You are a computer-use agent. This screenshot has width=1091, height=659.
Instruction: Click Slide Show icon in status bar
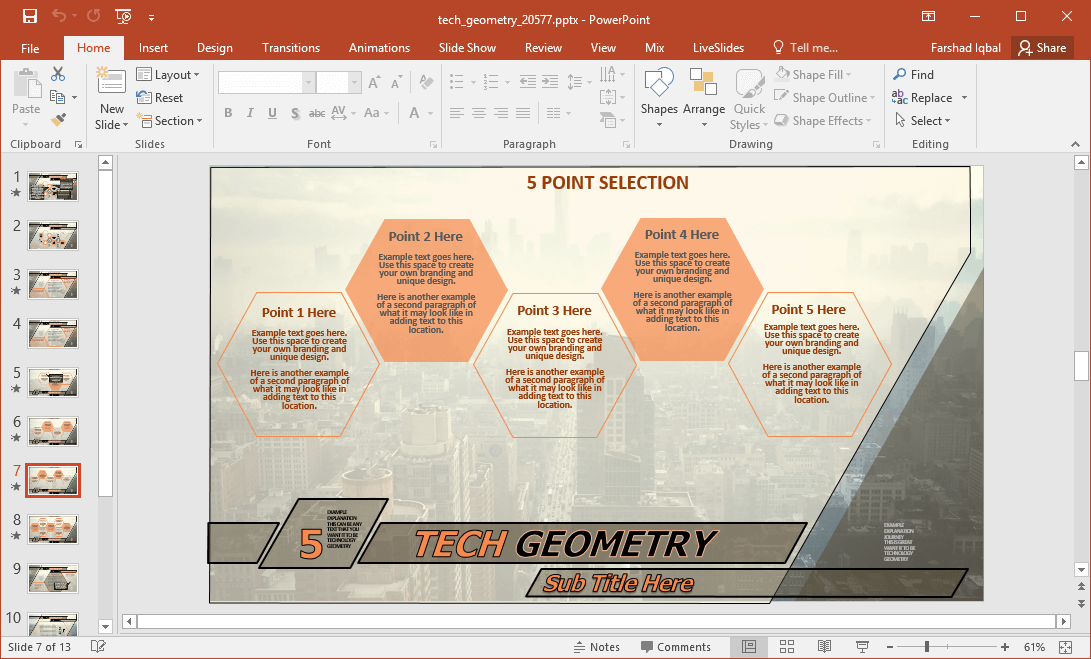[862, 647]
